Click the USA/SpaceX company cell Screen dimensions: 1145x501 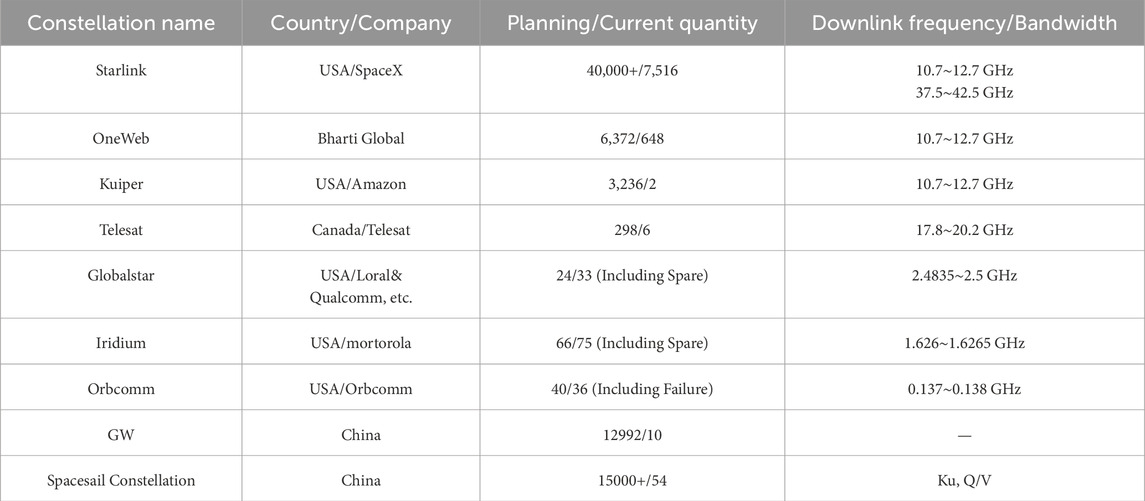pyautogui.click(x=361, y=73)
